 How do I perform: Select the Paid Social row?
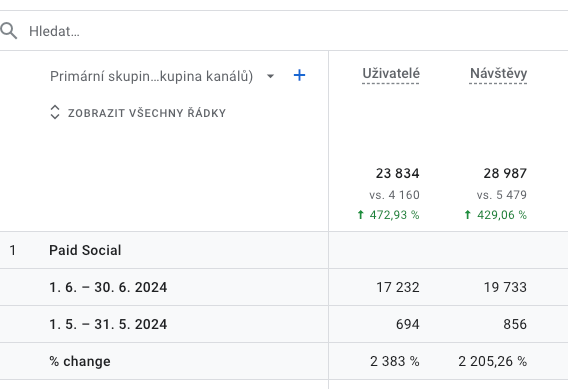[284, 250]
